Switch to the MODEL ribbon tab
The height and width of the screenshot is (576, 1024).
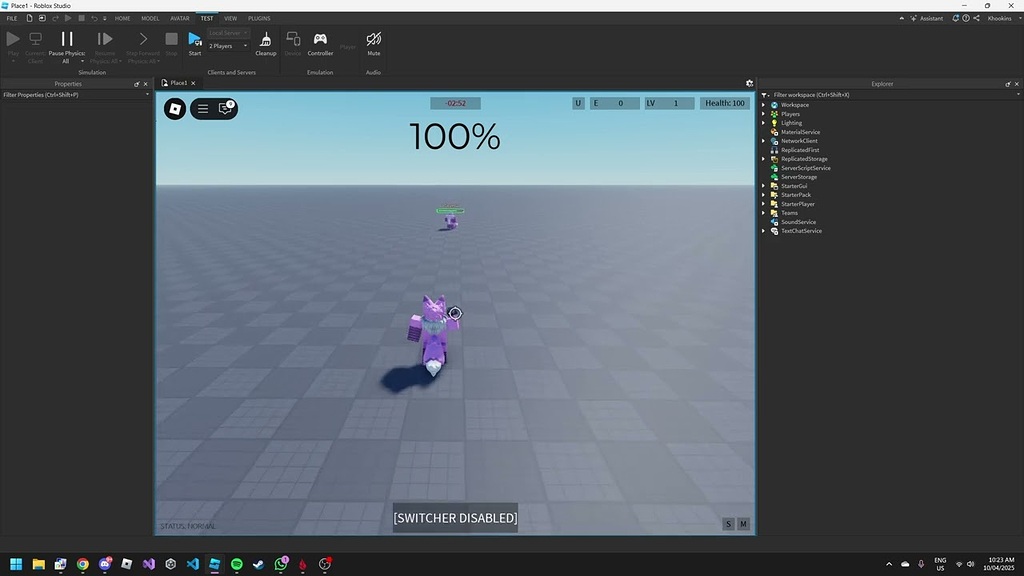coord(149,17)
